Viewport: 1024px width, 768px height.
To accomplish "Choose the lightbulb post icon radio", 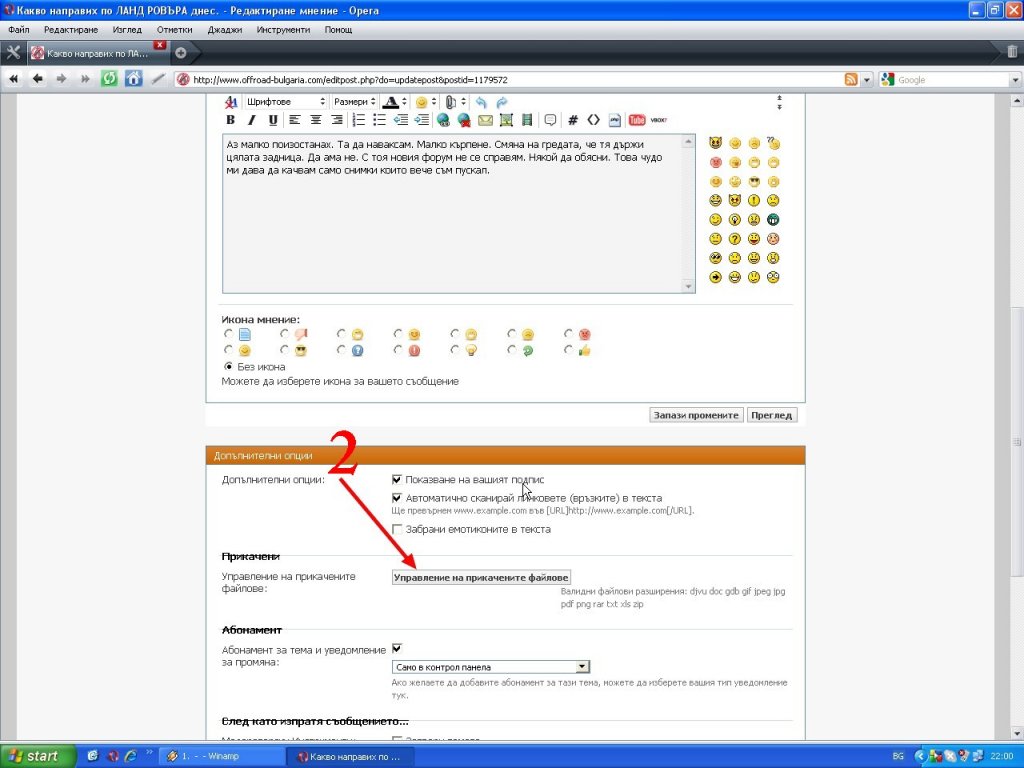I will (x=455, y=350).
